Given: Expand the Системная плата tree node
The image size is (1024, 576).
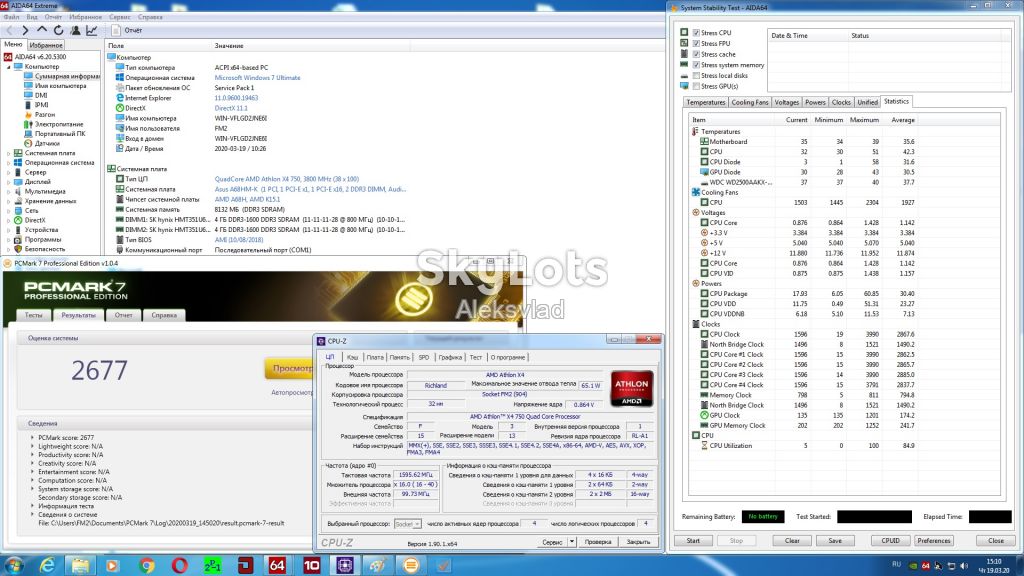Looking at the screenshot, I should tap(8, 153).
